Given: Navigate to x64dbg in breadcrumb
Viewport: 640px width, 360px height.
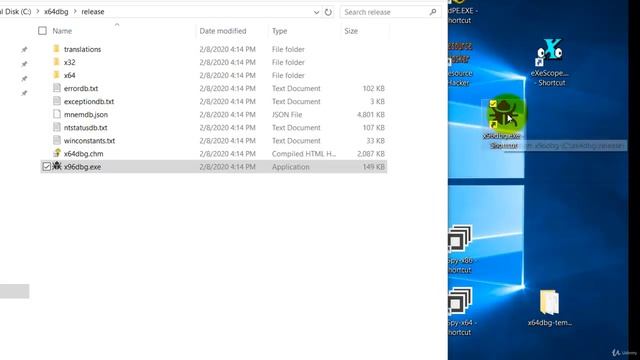Looking at the screenshot, I should point(56,12).
